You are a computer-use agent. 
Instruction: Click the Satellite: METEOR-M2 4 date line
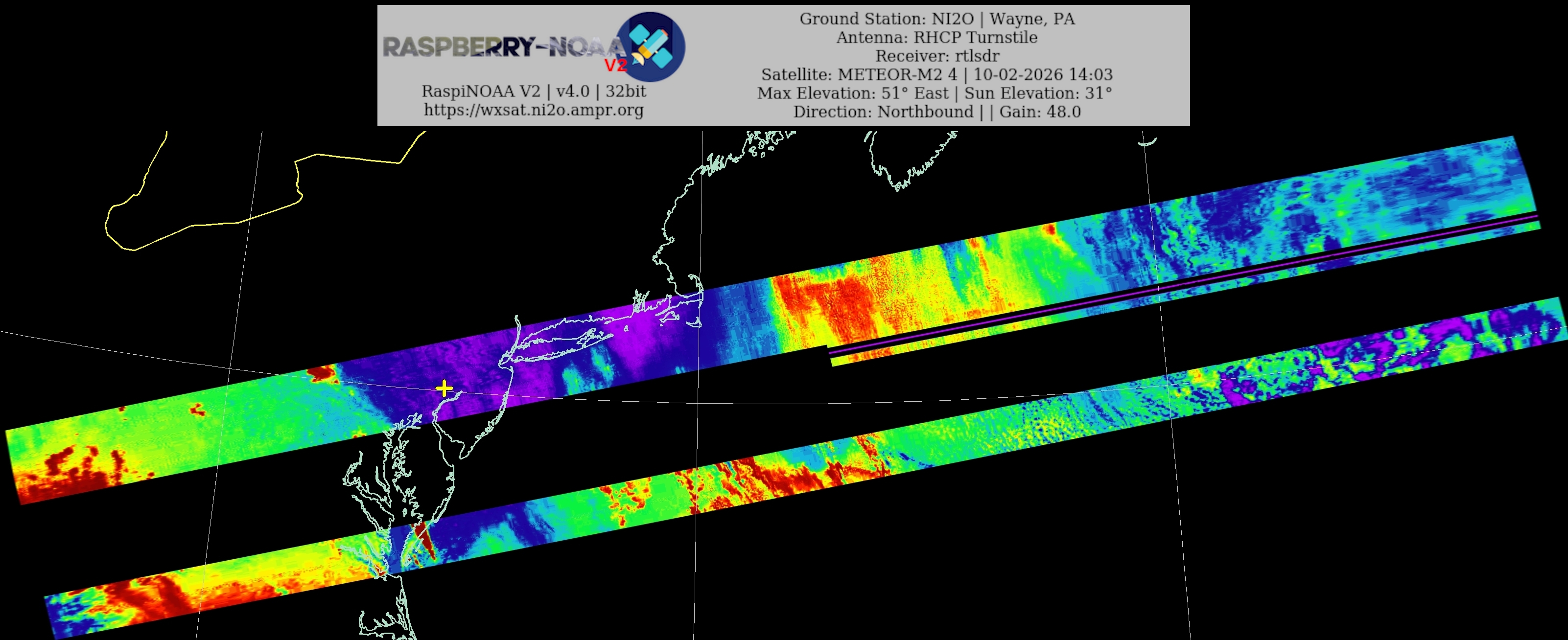pyautogui.click(x=937, y=75)
